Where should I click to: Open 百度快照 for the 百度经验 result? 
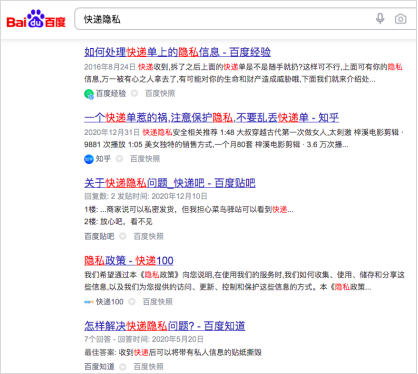point(160,94)
